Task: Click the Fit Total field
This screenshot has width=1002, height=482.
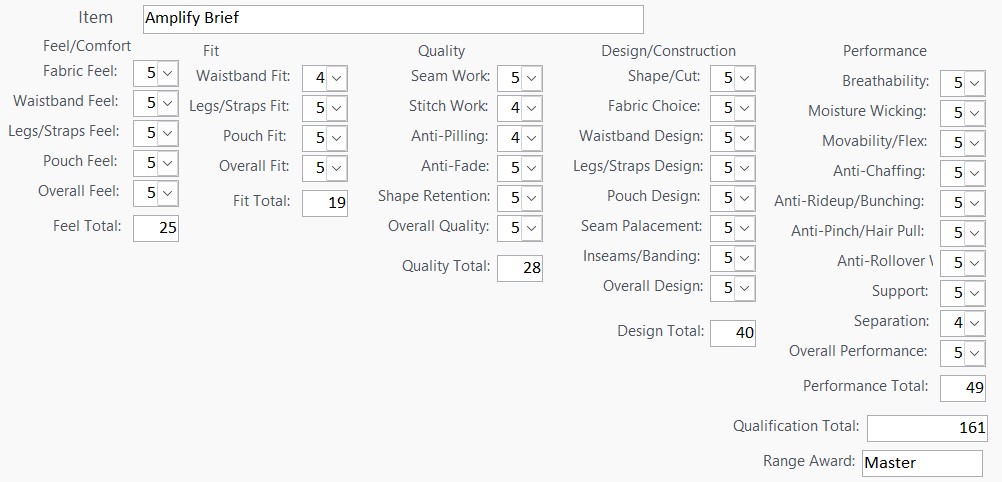Action: point(325,203)
